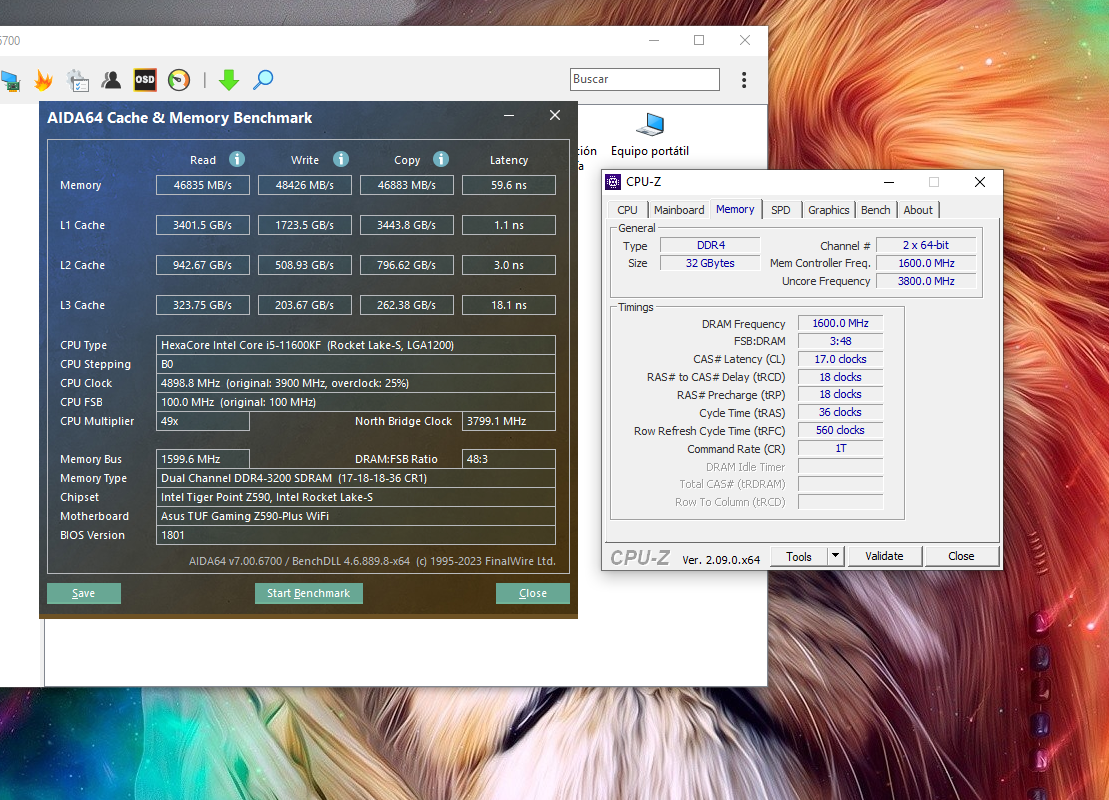Click the green download arrow icon
The width and height of the screenshot is (1109, 800).
pyautogui.click(x=228, y=80)
